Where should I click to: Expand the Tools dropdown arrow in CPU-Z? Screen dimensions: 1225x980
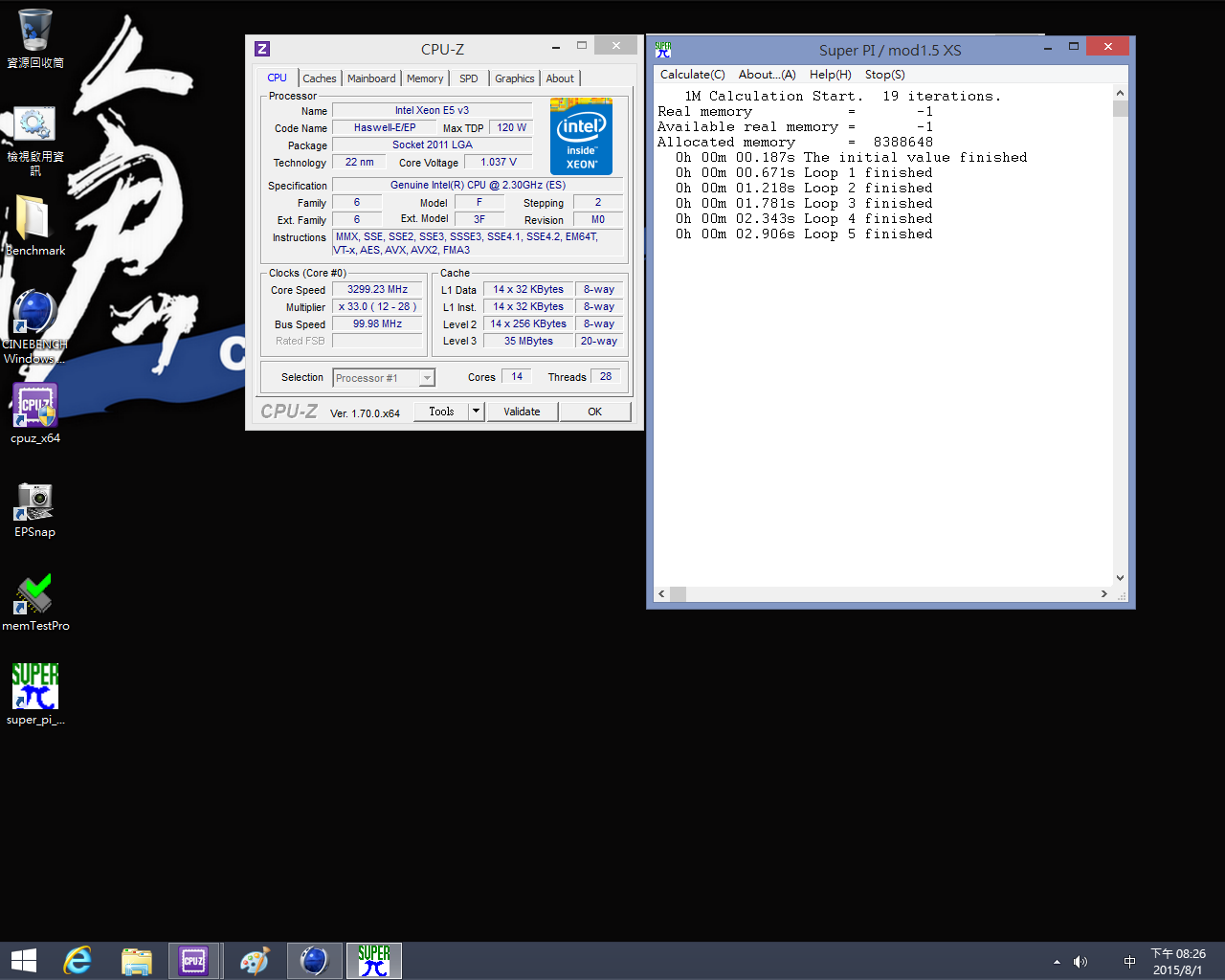(x=476, y=412)
